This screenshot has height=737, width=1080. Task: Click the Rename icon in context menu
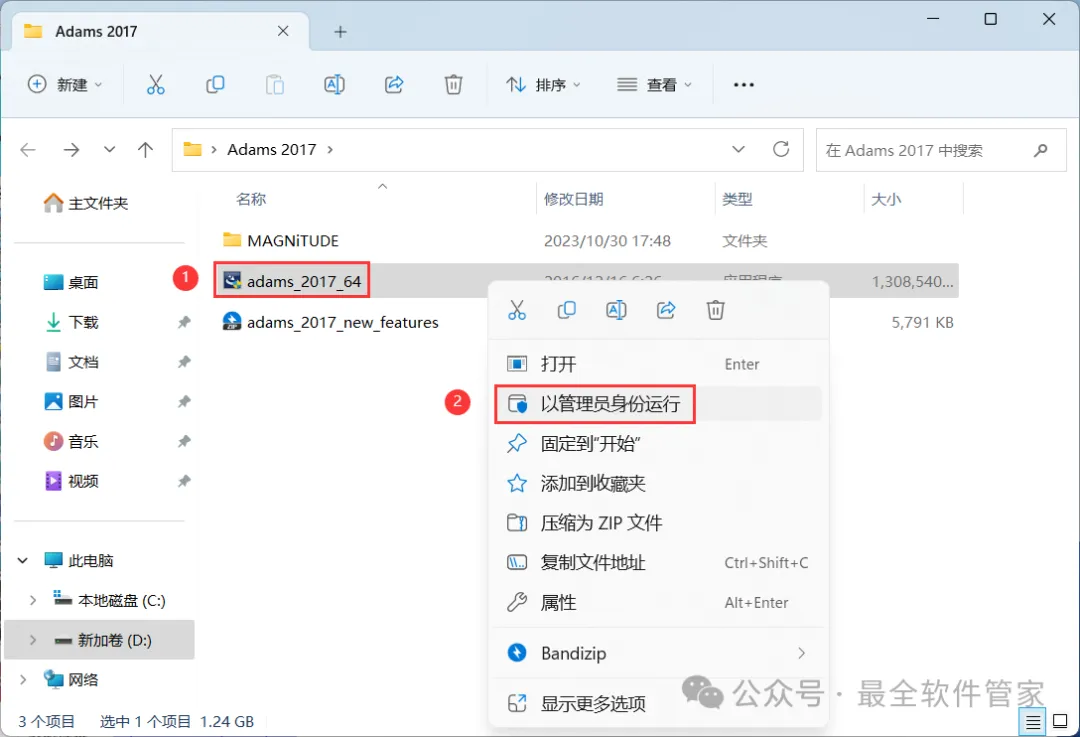616,310
